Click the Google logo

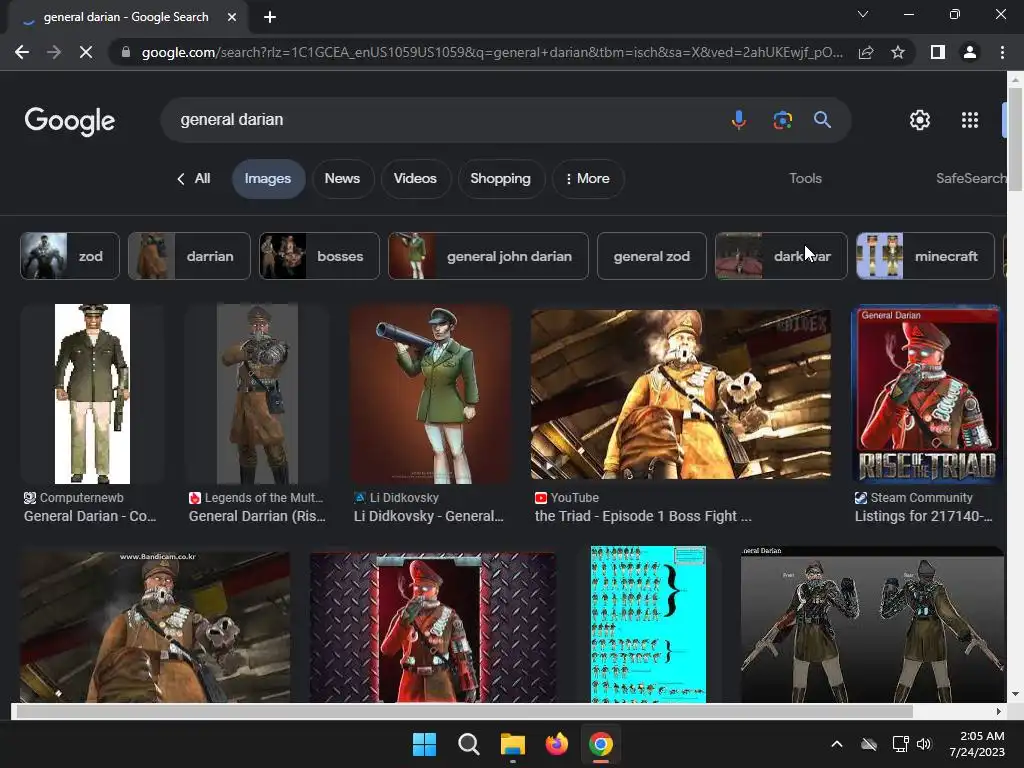(70, 121)
